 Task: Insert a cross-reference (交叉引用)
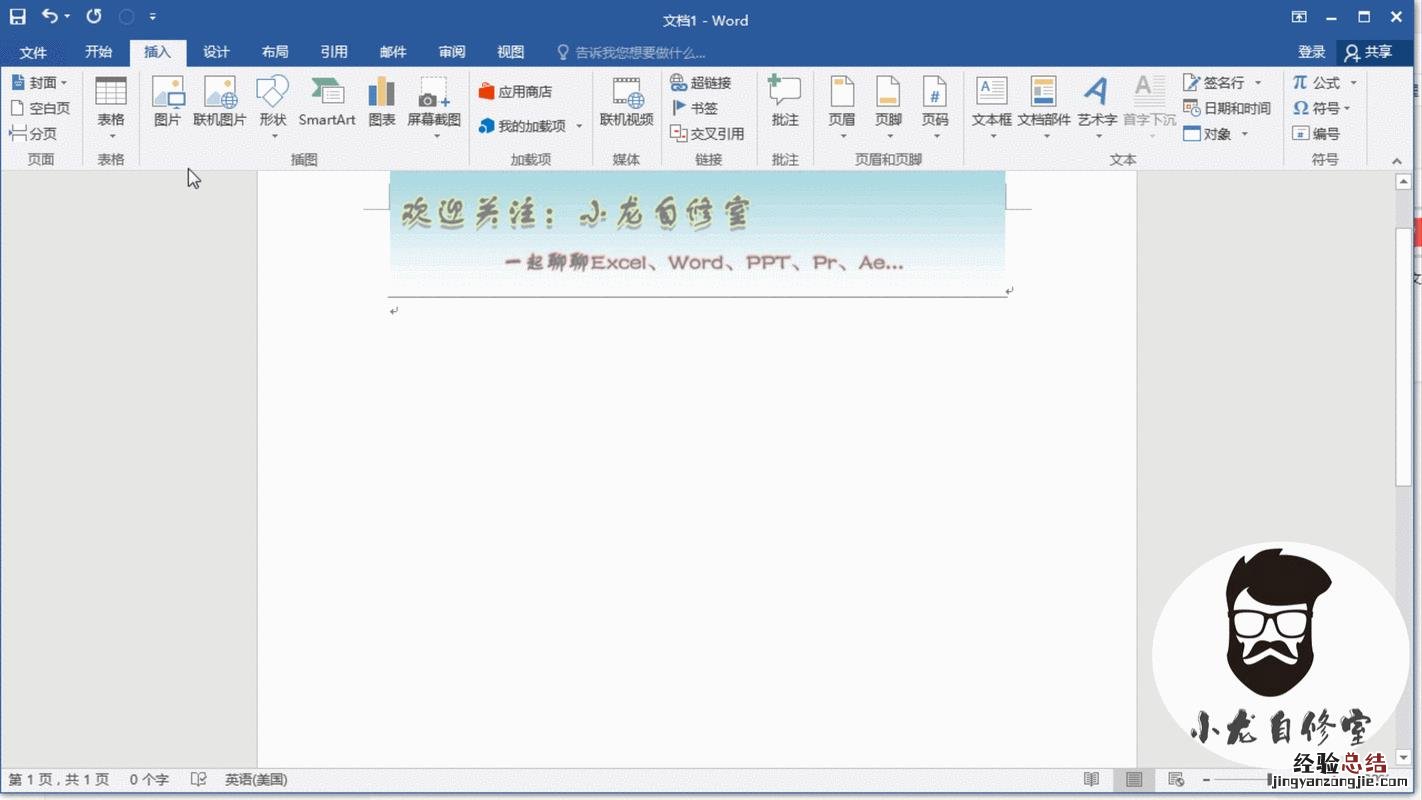point(707,133)
